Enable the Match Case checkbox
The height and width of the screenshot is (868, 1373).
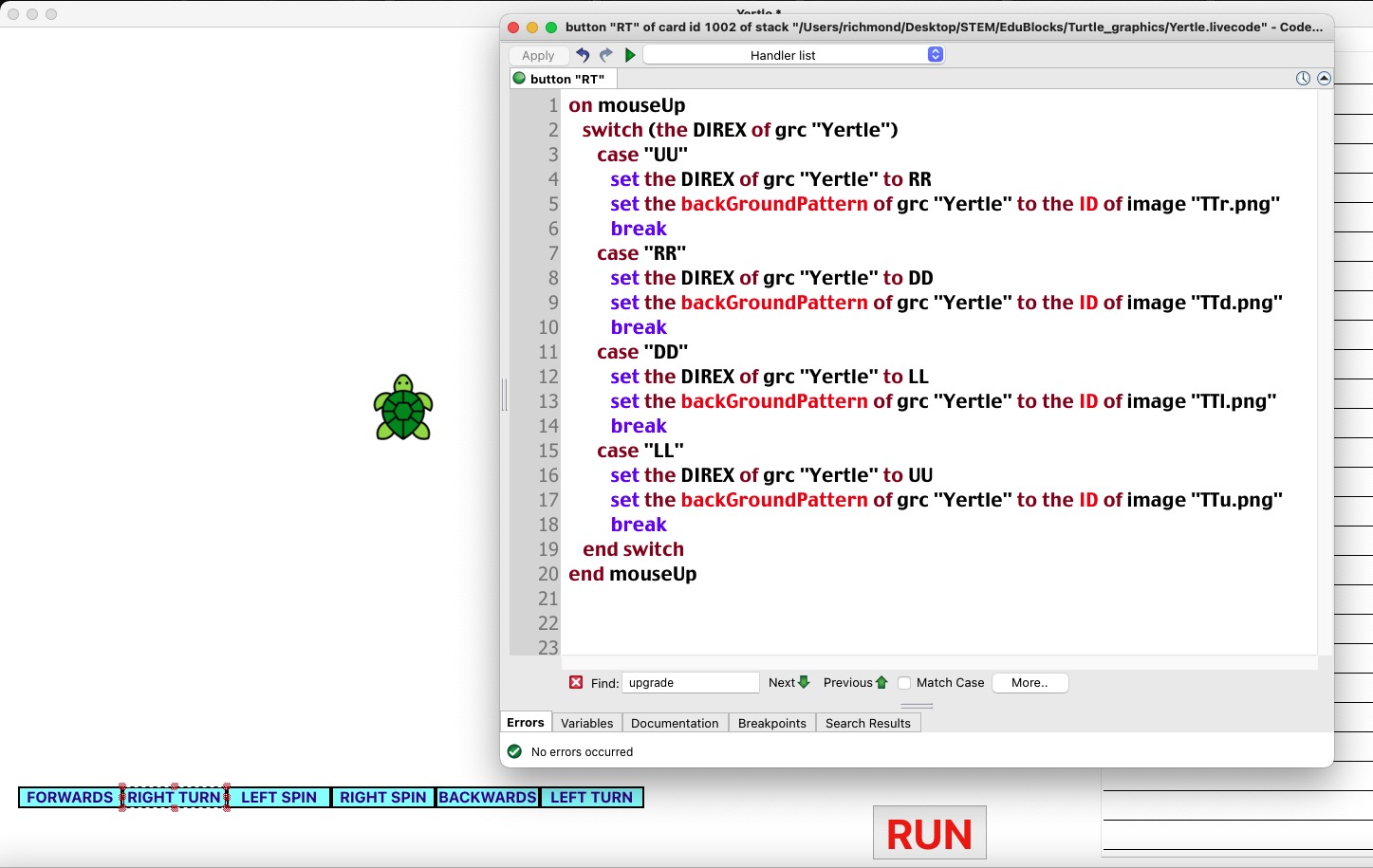point(904,683)
